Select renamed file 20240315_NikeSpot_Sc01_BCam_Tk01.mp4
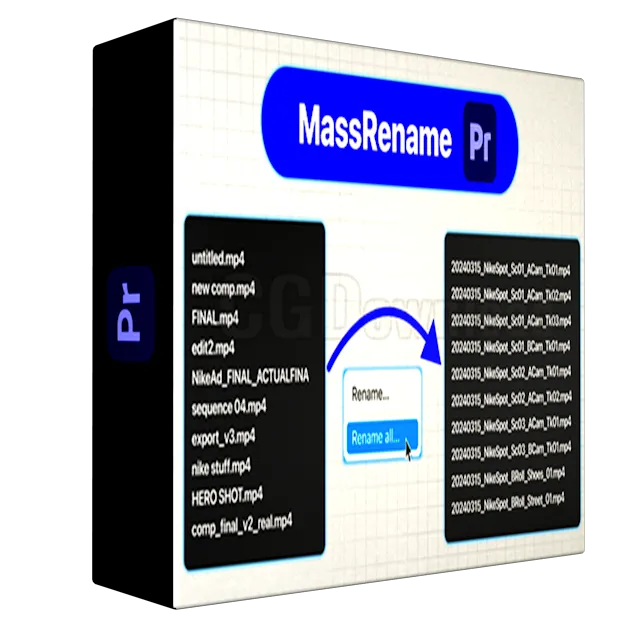The width and height of the screenshot is (630, 630). pos(511,346)
